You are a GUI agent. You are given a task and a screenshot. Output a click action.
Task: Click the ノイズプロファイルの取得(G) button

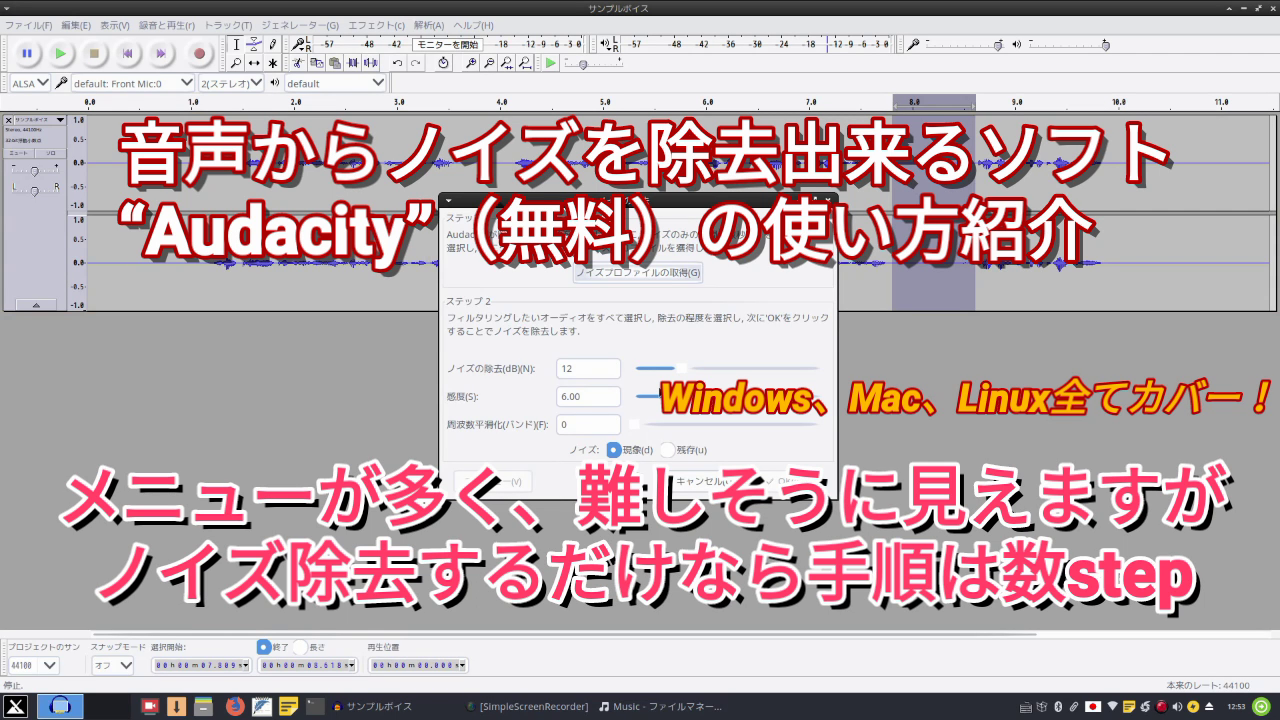tap(637, 272)
